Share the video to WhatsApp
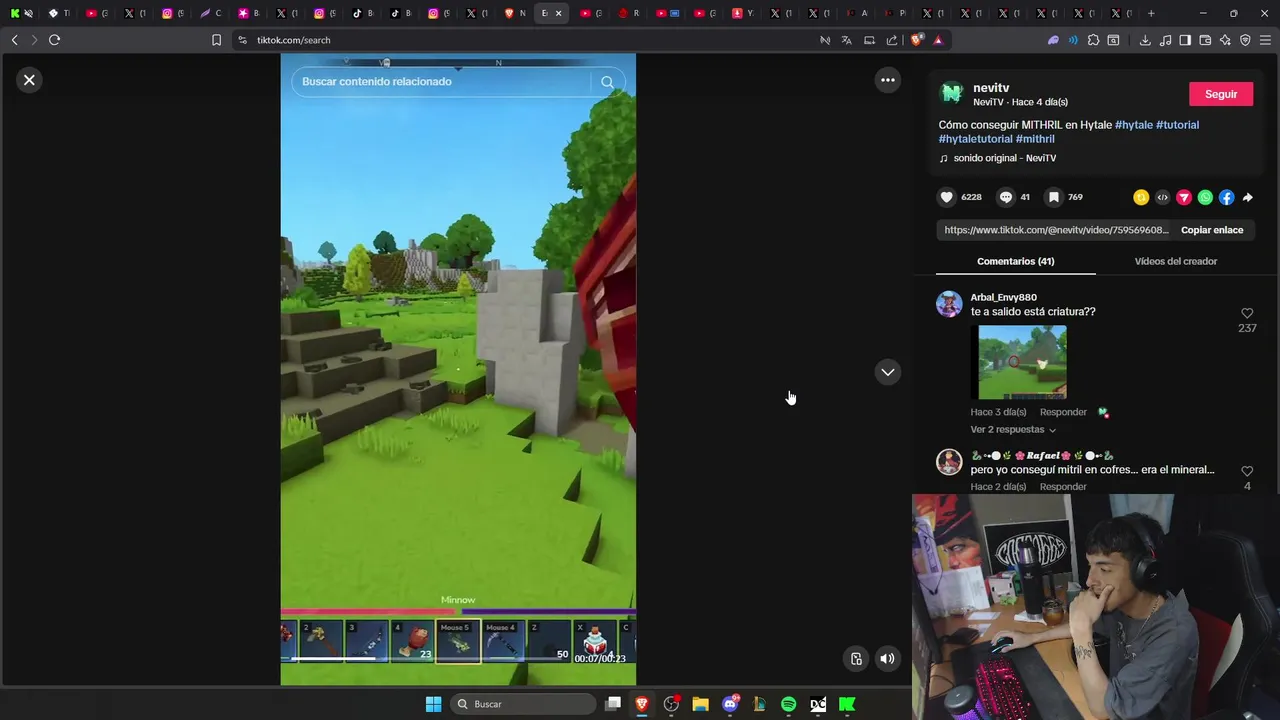 [x=1205, y=197]
